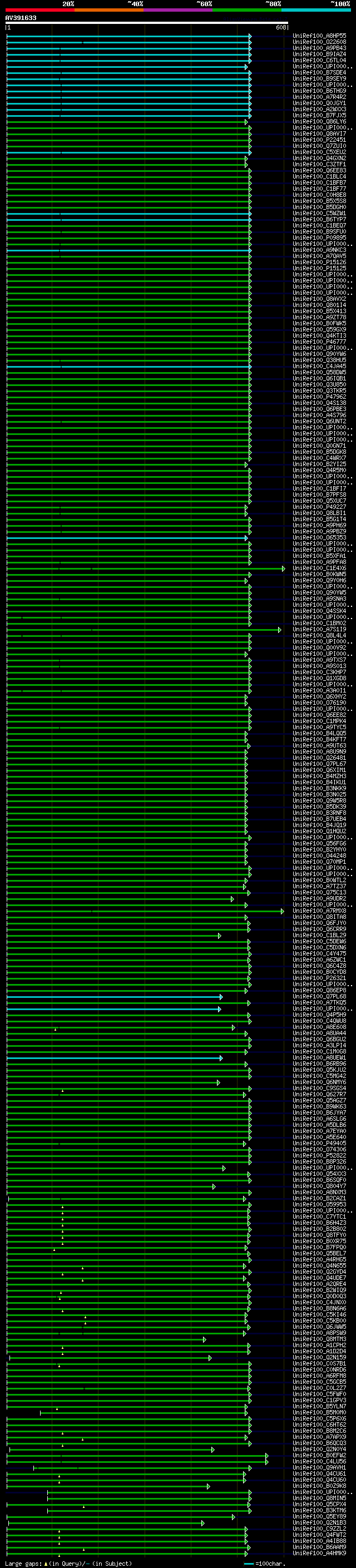Select hit label UniRef100_B6THG9
This screenshot has height=1568, width=356.
[319, 91]
